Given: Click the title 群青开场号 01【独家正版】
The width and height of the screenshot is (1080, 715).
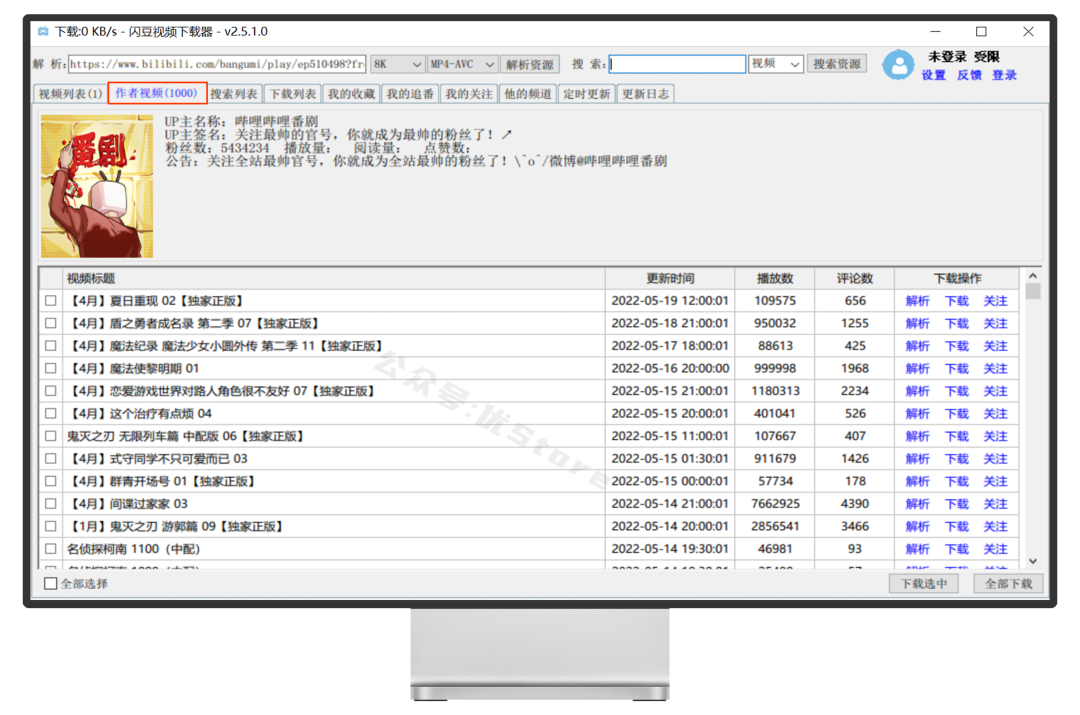Looking at the screenshot, I should pos(163,481).
